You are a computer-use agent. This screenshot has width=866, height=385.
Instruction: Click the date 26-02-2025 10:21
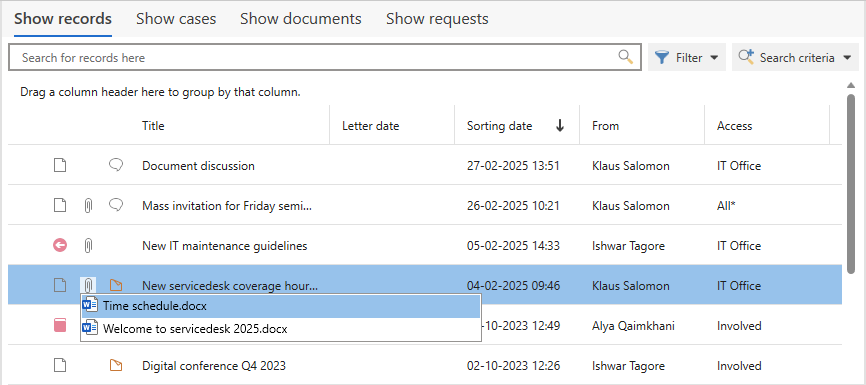[513, 206]
